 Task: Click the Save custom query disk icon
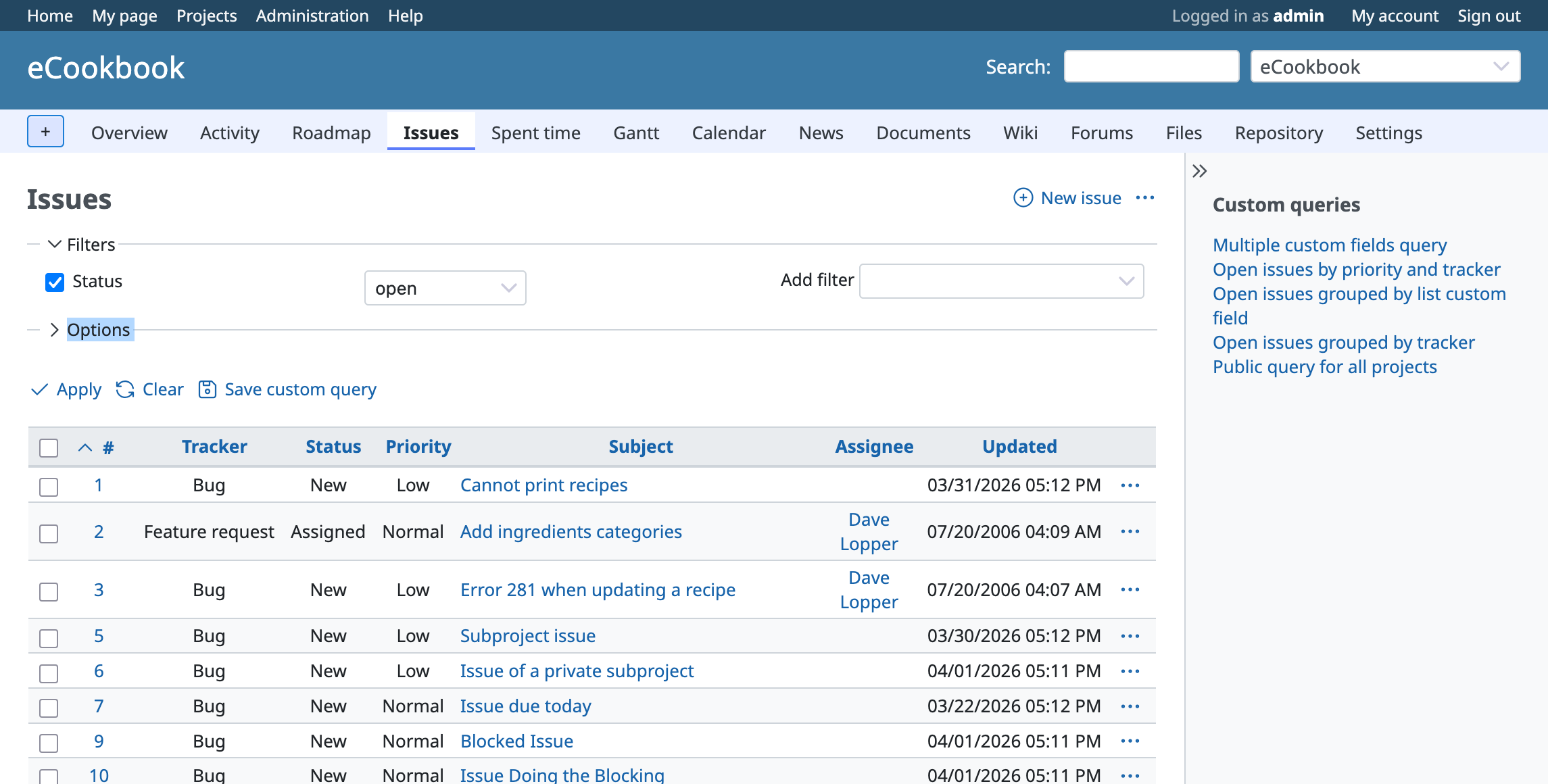207,389
